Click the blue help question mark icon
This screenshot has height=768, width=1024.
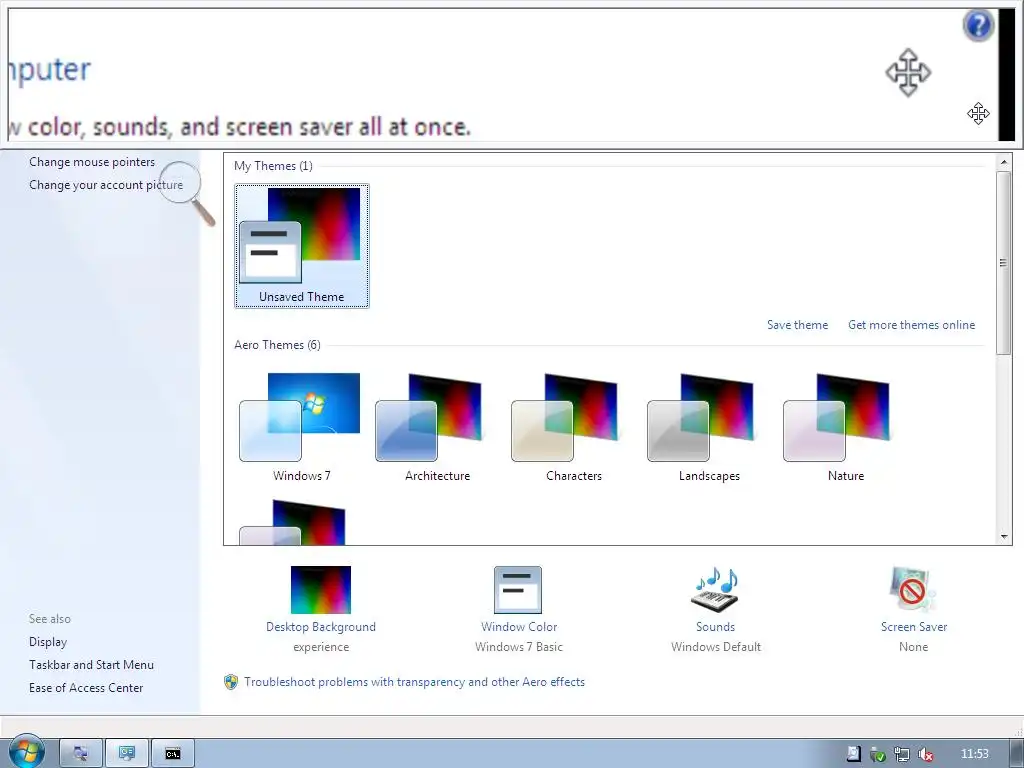(x=978, y=25)
